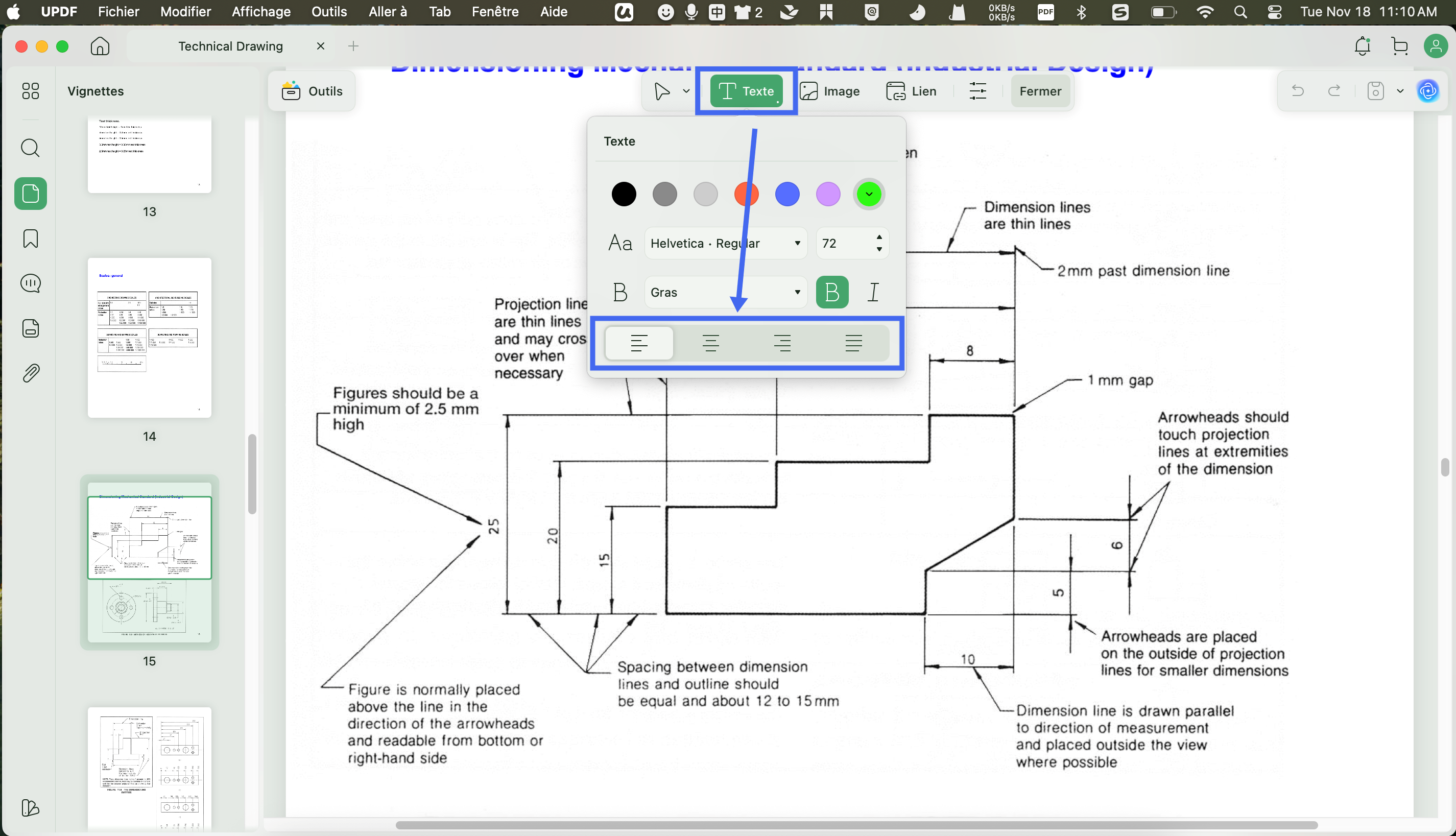
Task: Click the UPDF AI assistant icon
Action: coord(1428,91)
